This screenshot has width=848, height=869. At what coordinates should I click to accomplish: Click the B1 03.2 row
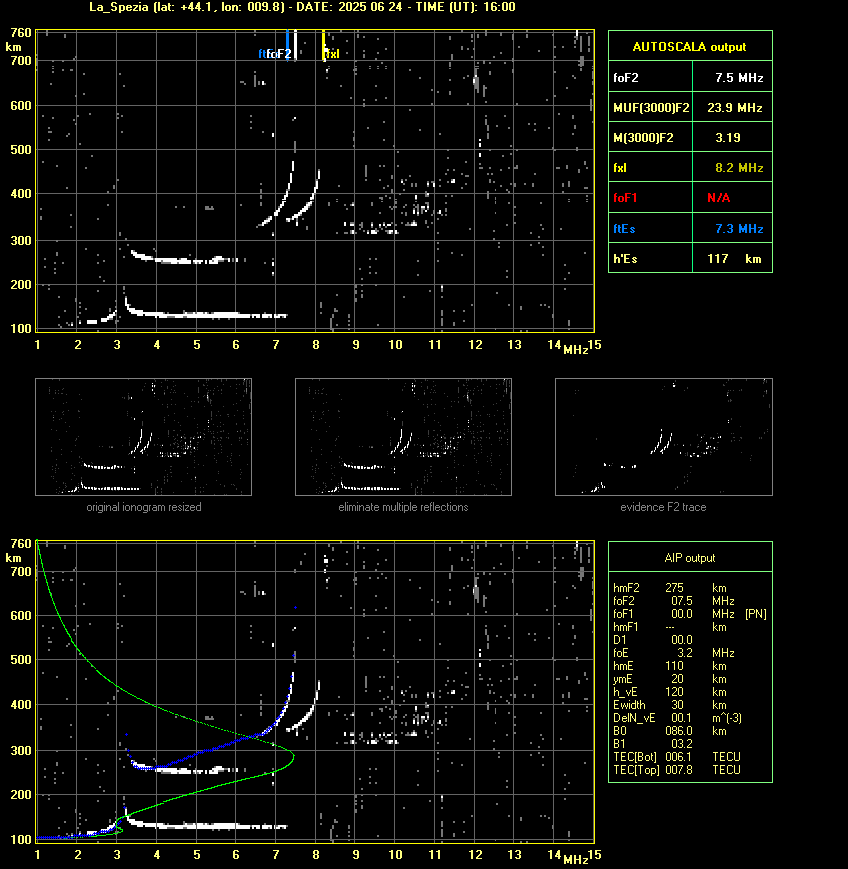tap(653, 744)
